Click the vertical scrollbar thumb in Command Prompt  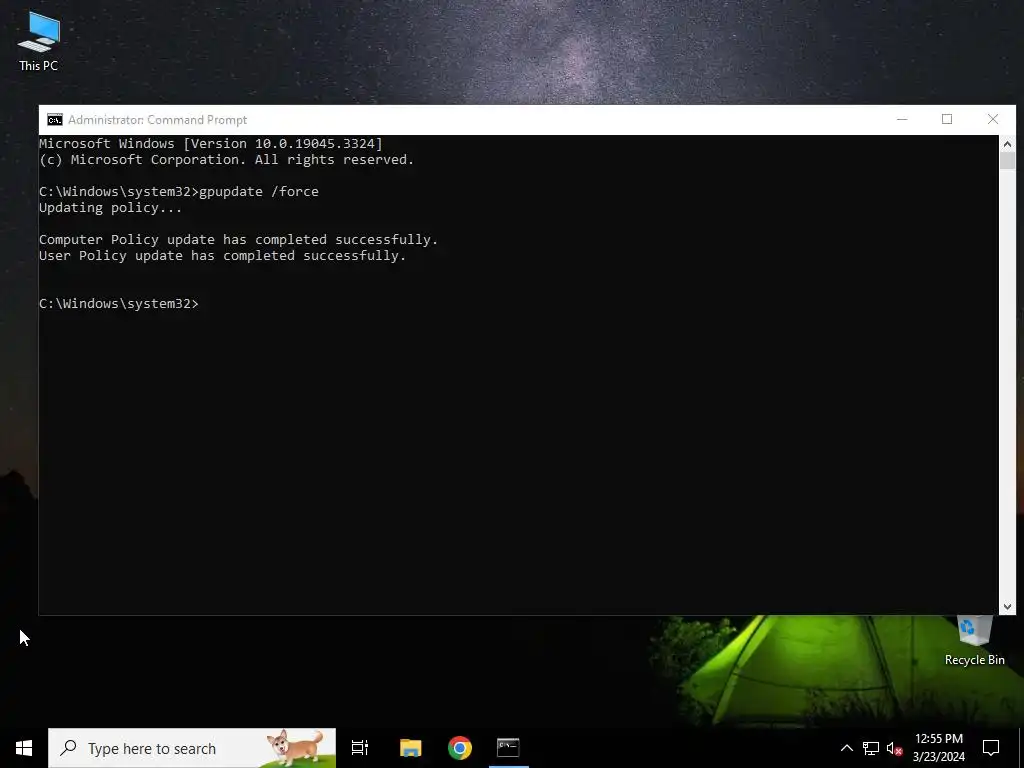1007,161
